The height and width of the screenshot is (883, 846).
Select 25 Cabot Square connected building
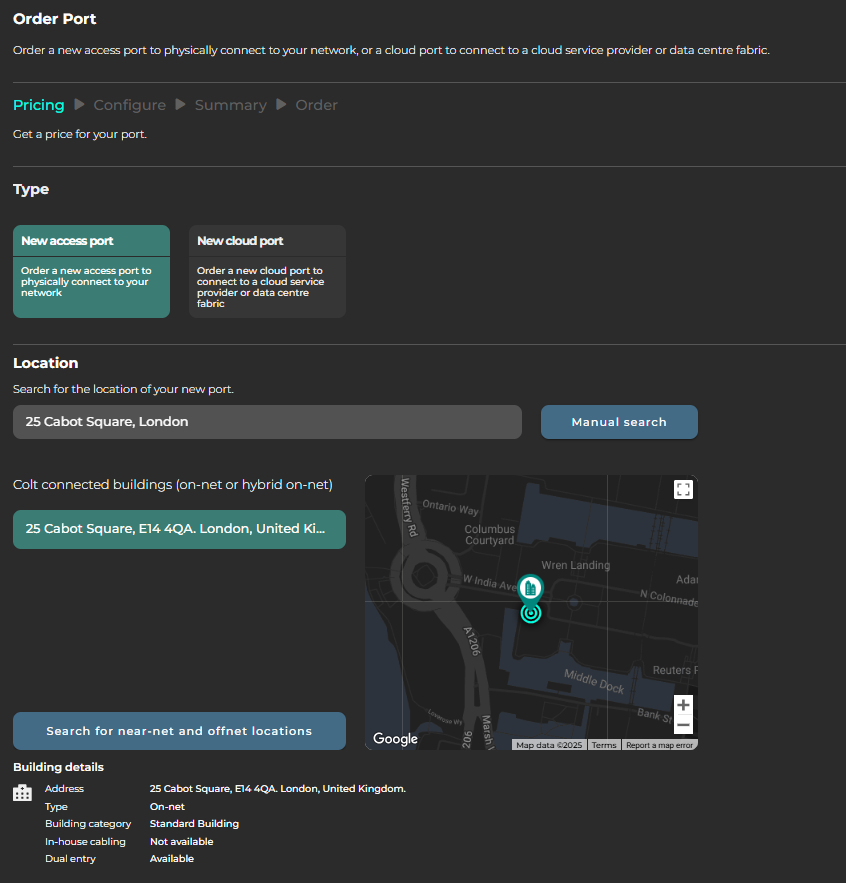179,529
